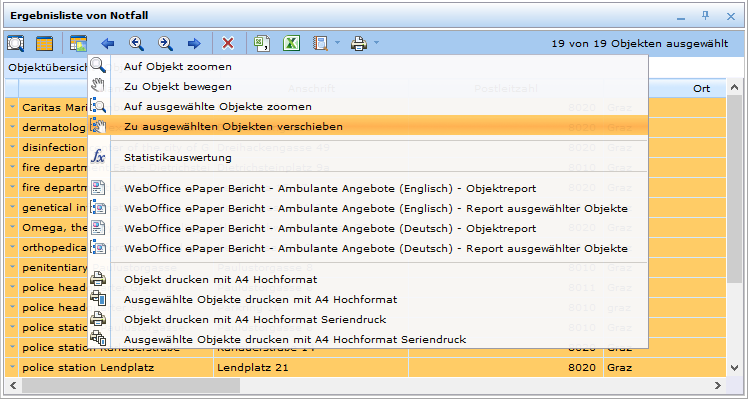The height and width of the screenshot is (399, 748).
Task: Expand row arrow for Caritas Mari
Action: point(12,107)
